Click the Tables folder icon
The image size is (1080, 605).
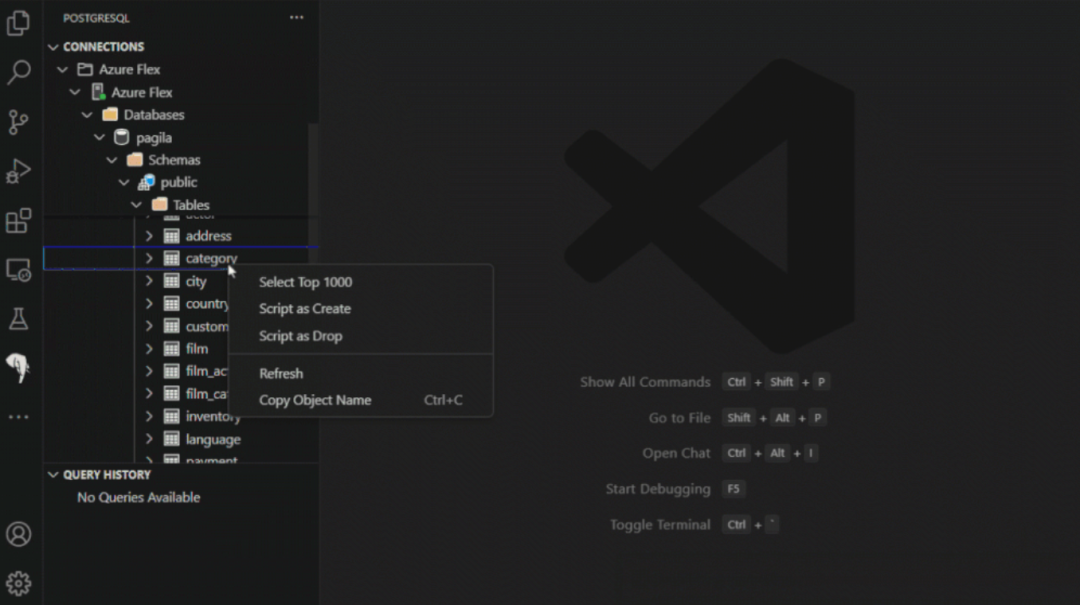point(159,205)
